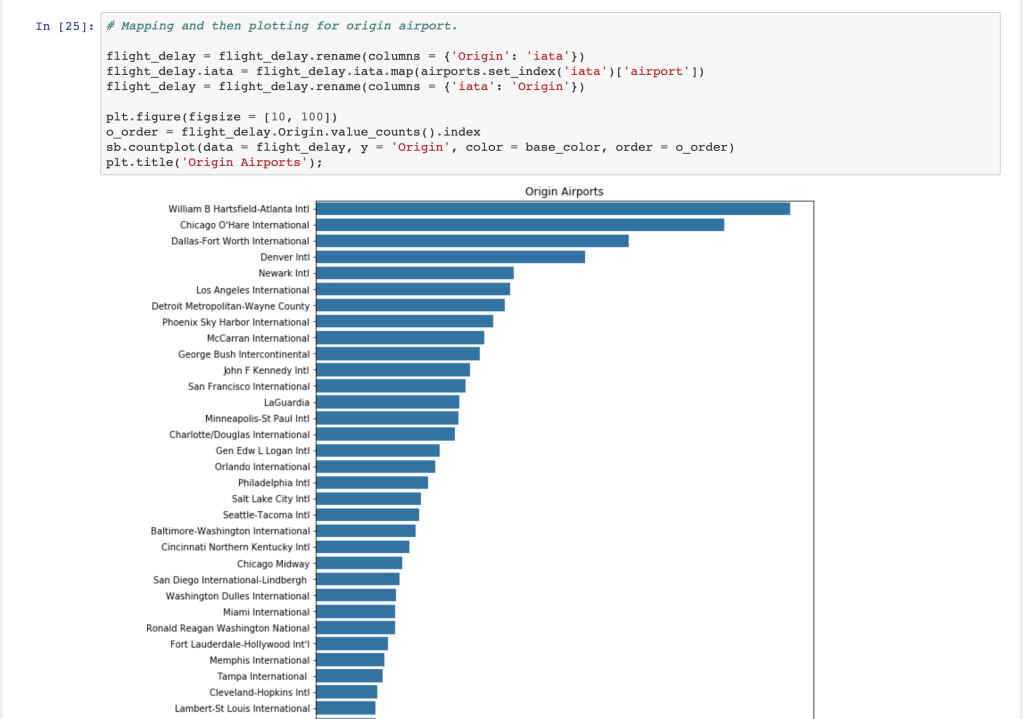Click the In [25] cell prompt
The height and width of the screenshot is (719, 1023).
66,26
